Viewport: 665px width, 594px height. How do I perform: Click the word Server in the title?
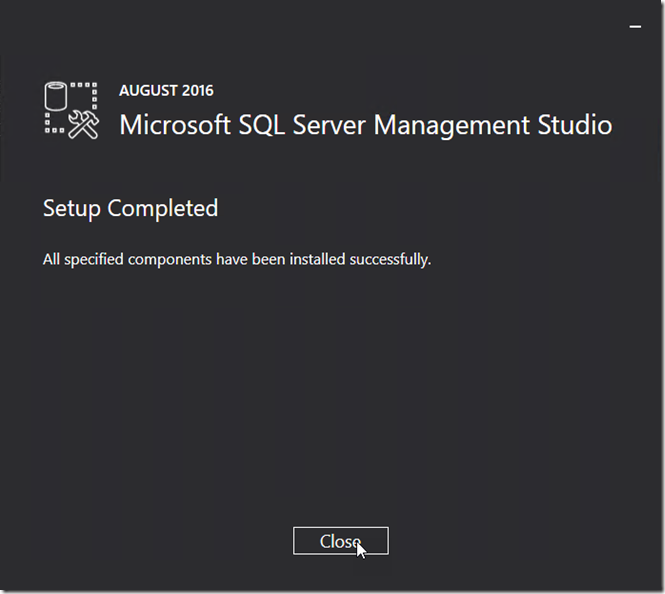(329, 125)
